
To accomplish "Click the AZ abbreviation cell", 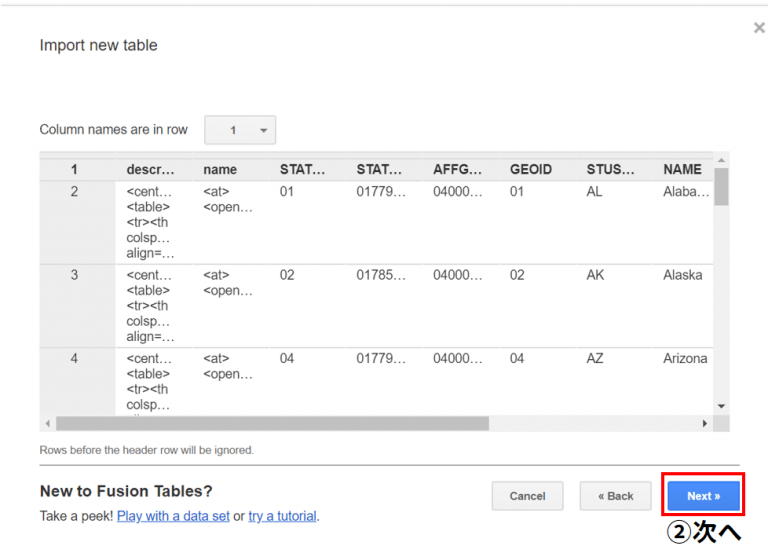I will point(595,359).
